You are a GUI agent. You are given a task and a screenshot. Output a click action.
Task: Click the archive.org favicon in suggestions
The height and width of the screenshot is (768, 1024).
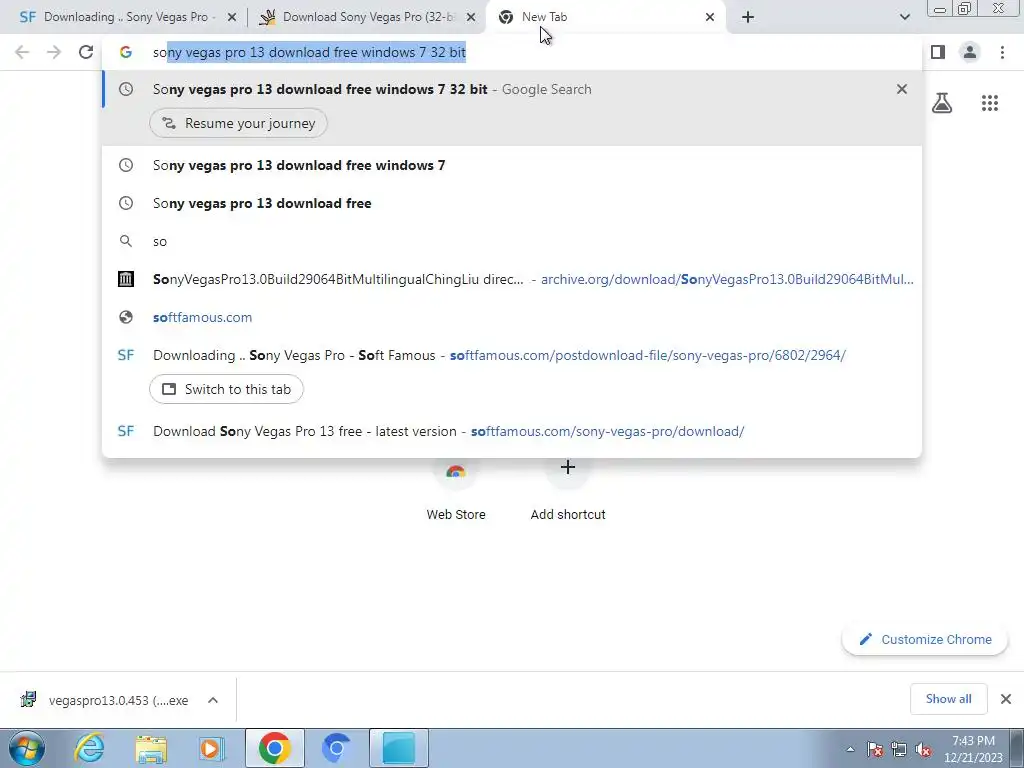pyautogui.click(x=126, y=279)
